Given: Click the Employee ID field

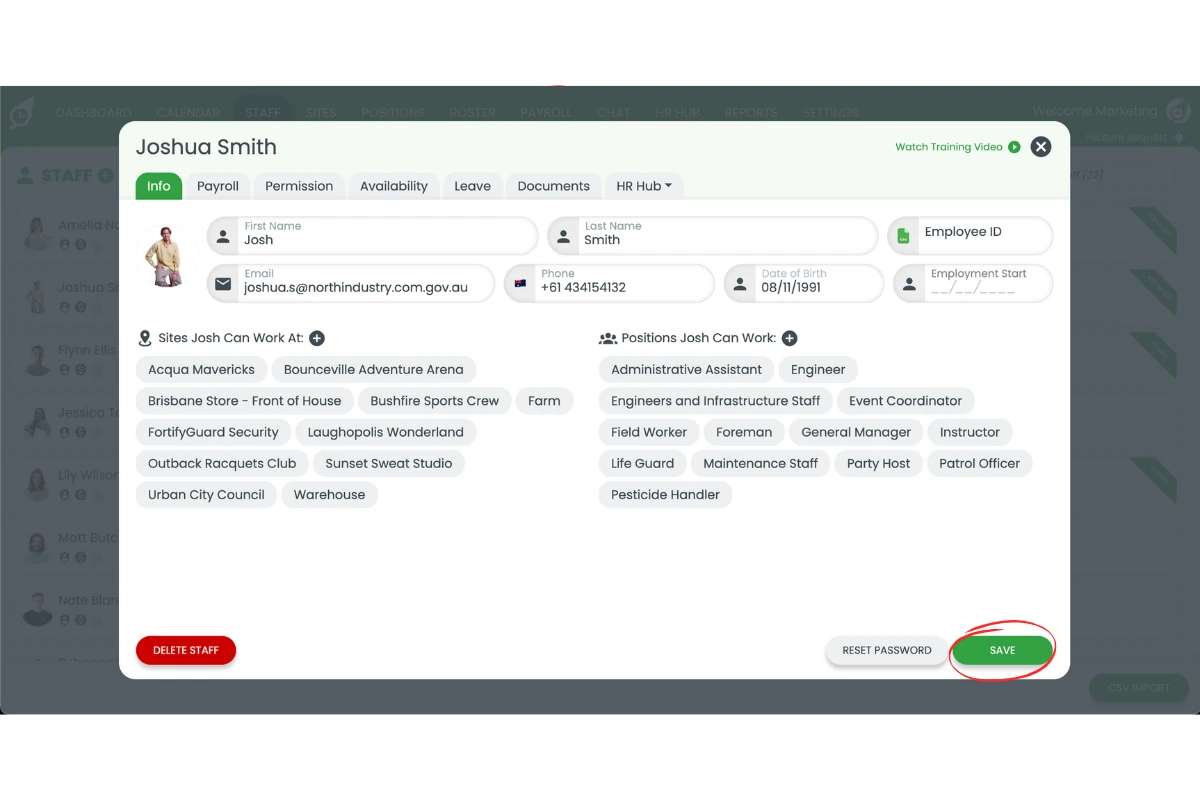Looking at the screenshot, I should pos(970,236).
